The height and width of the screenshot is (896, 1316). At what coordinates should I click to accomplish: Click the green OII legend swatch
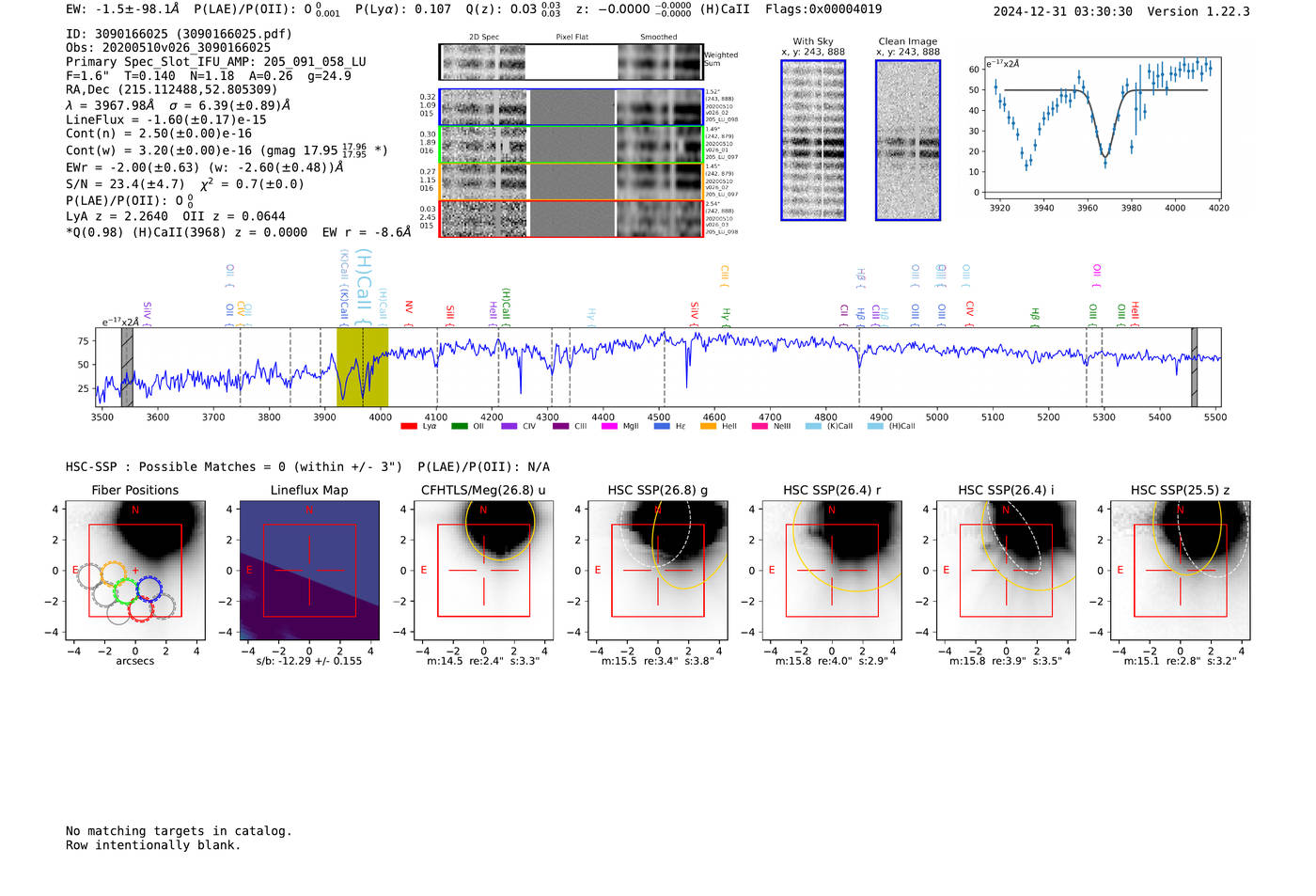click(459, 427)
